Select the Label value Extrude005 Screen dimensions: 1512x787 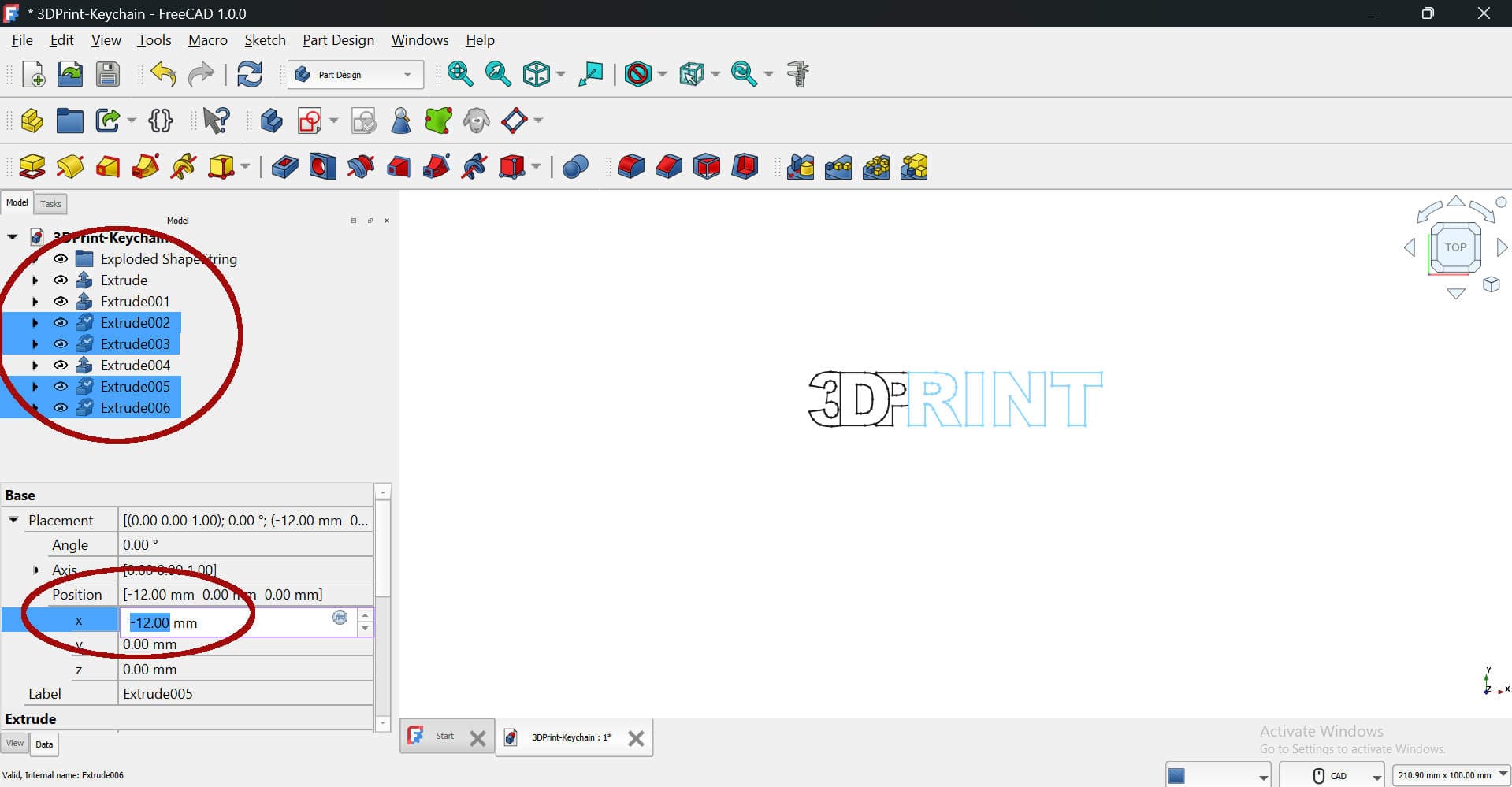pyautogui.click(x=158, y=694)
